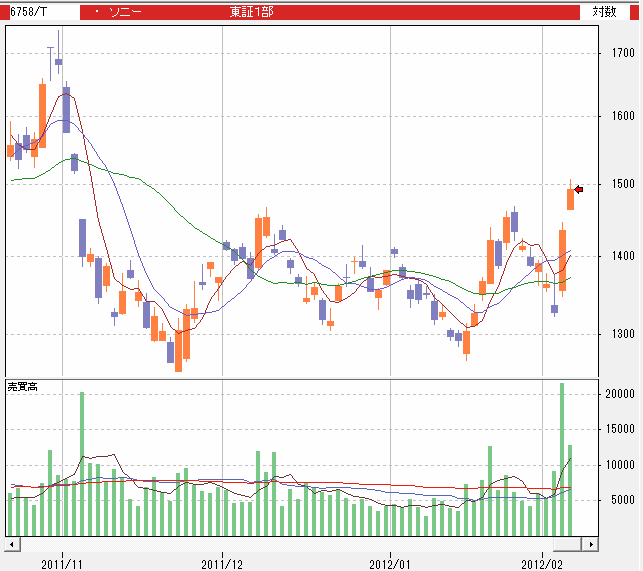Click the 1300 price axis label

point(623,334)
